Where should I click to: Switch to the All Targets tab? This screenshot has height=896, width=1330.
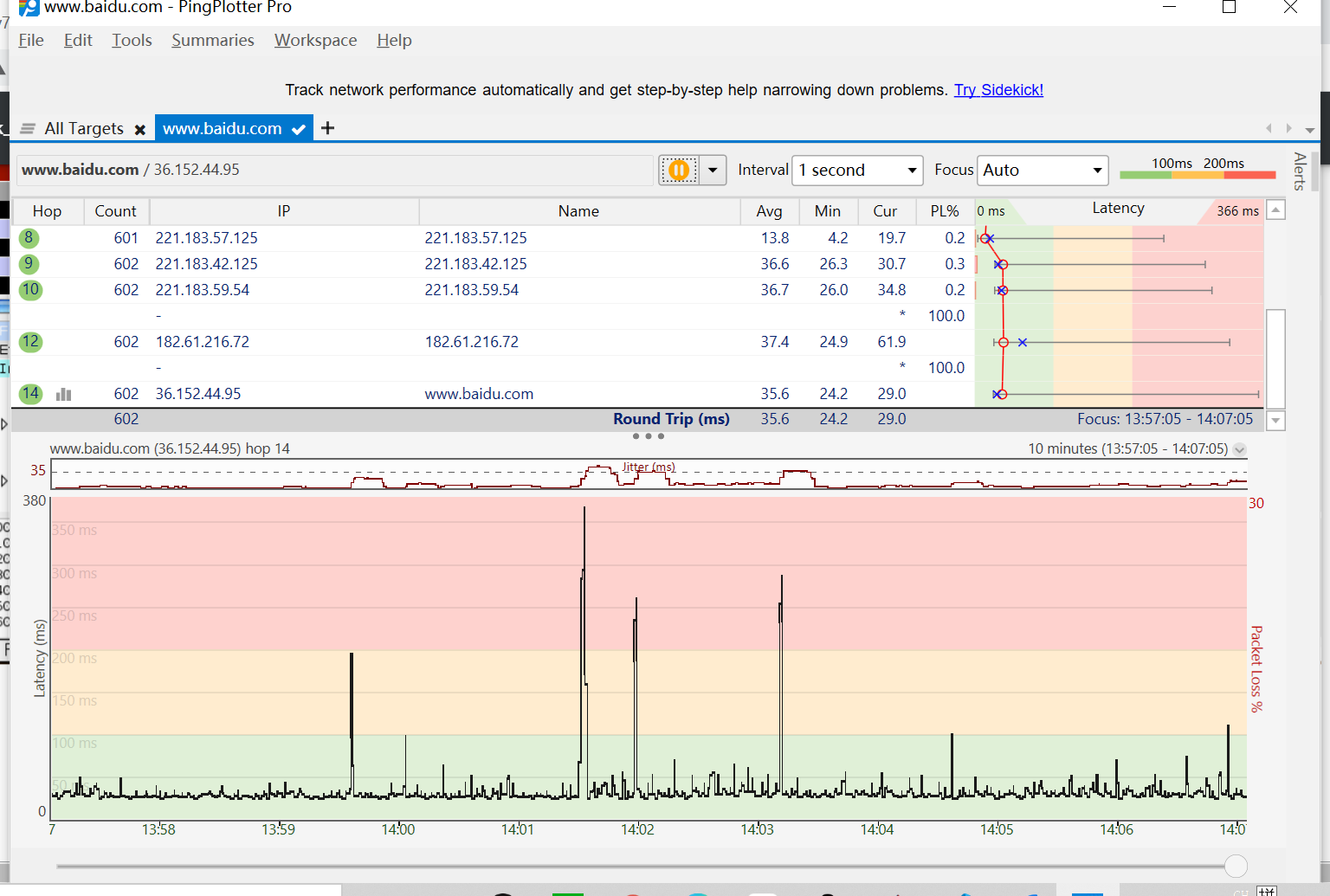coord(84,127)
